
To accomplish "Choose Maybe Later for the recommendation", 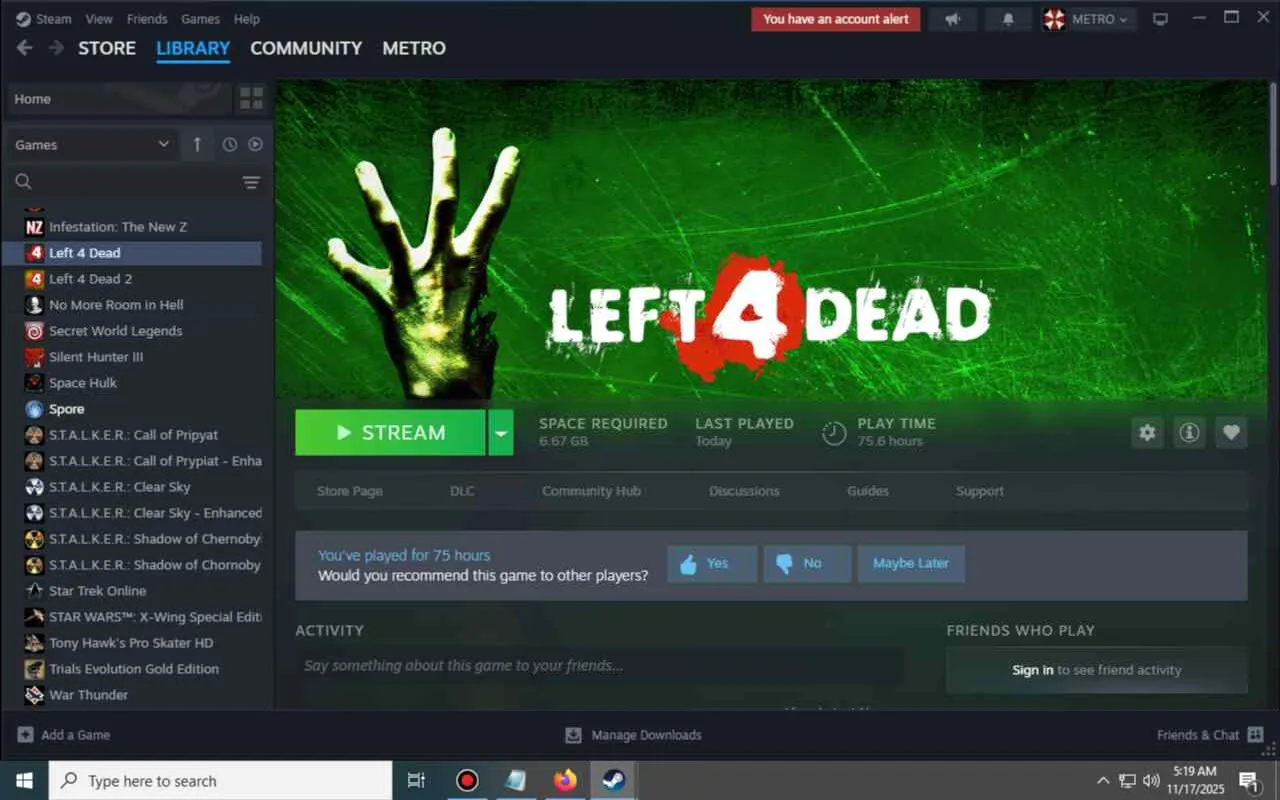I will point(911,564).
